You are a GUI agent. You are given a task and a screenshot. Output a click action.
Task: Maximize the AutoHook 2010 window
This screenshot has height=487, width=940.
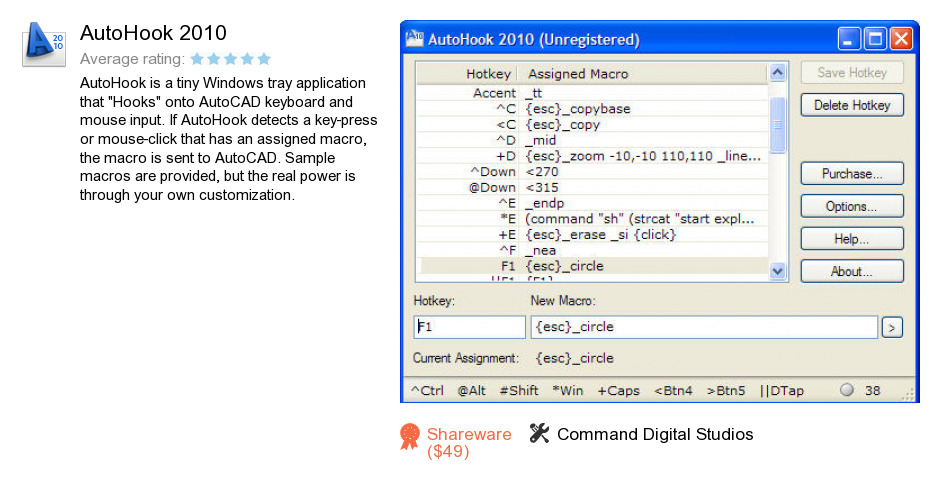[x=875, y=39]
